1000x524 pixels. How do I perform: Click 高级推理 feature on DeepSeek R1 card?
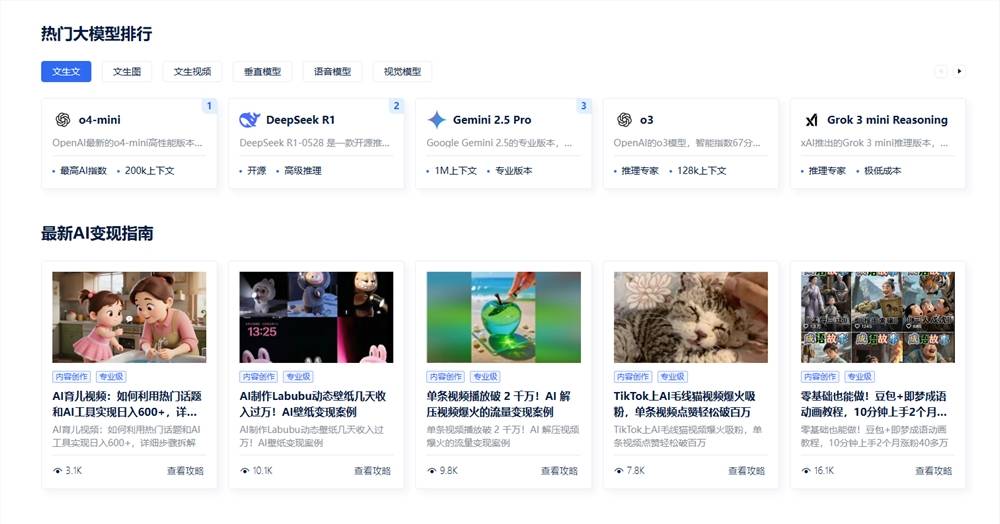click(303, 171)
